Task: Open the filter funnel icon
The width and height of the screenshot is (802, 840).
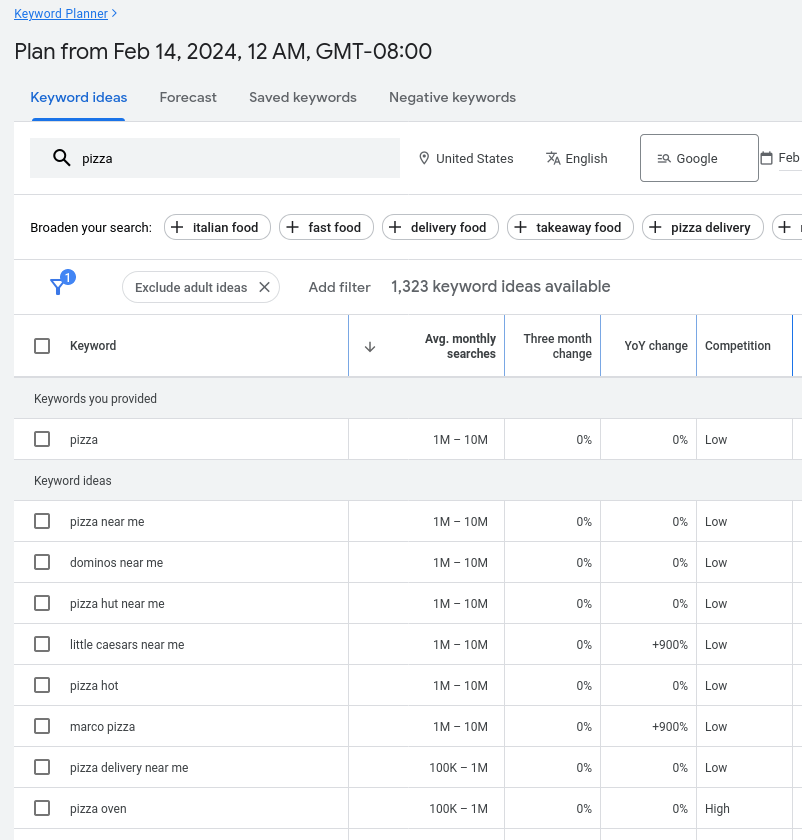Action: point(58,285)
